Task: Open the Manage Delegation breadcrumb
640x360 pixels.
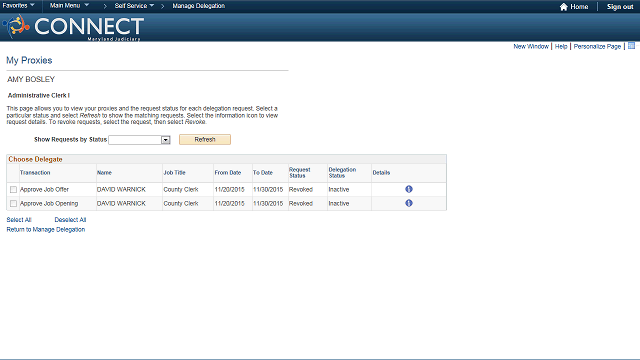Action: pos(198,6)
